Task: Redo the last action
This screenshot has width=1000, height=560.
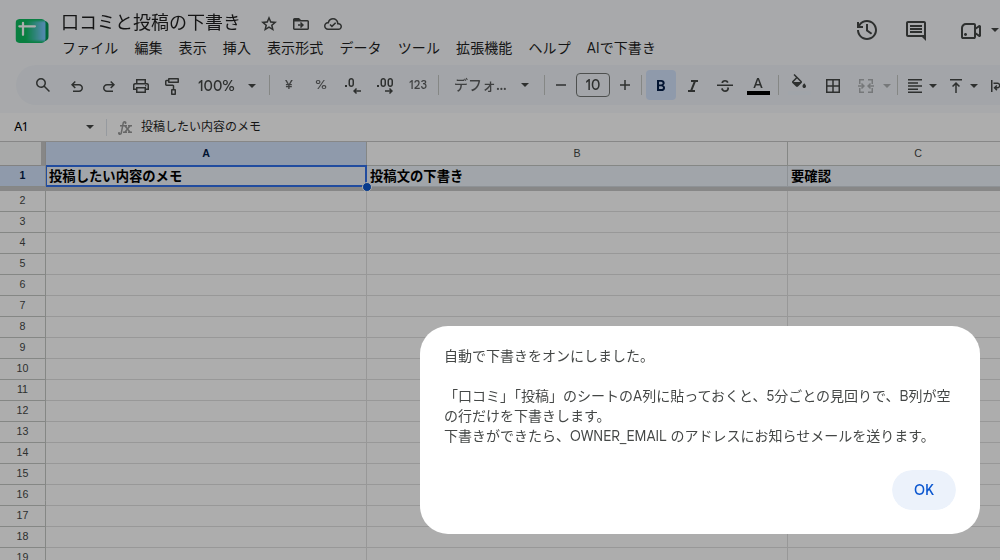Action: [x=108, y=85]
